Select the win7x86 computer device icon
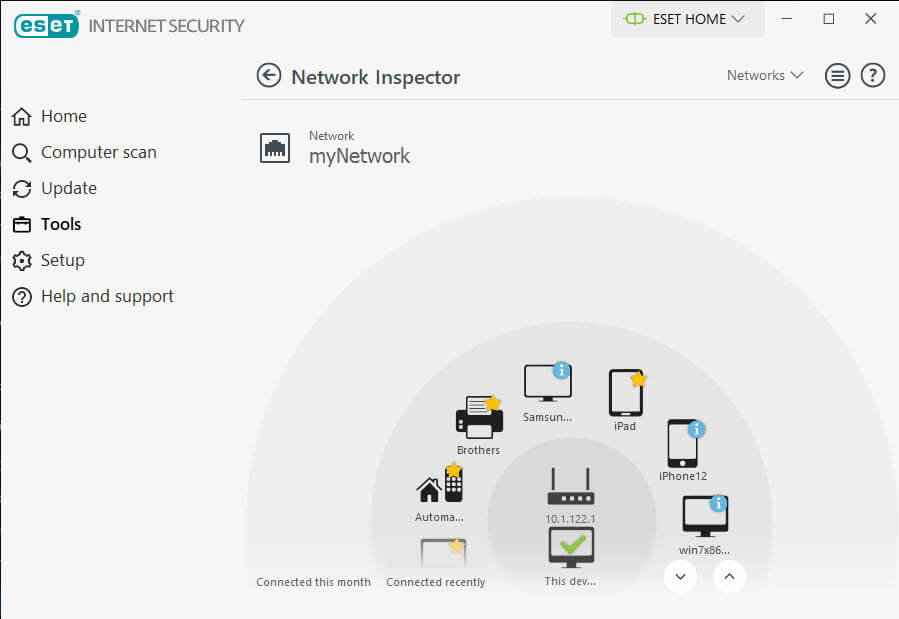 [x=705, y=516]
